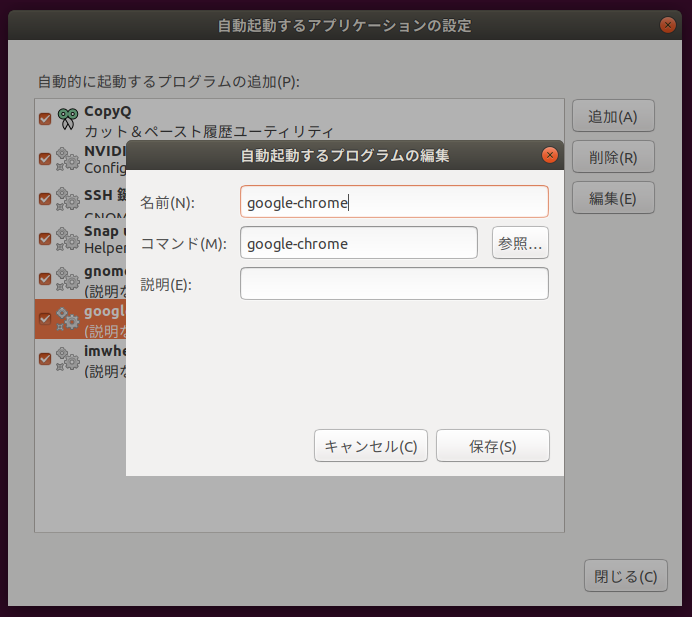
Task: Toggle the NVIDIA startup checkbox
Action: (x=45, y=159)
